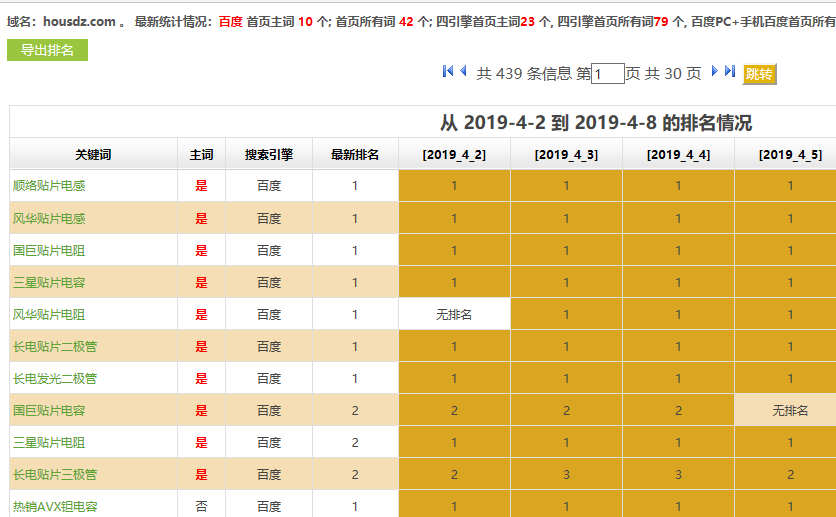Click the 搜索引擎 column header
The width and height of the screenshot is (836, 517).
[269, 154]
